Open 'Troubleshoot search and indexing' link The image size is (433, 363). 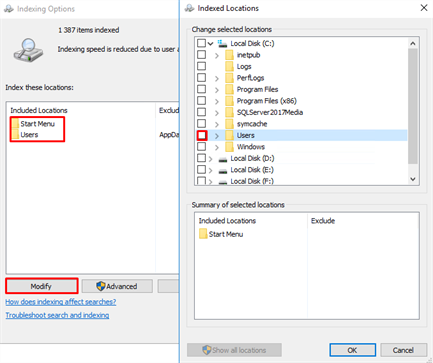(57, 315)
